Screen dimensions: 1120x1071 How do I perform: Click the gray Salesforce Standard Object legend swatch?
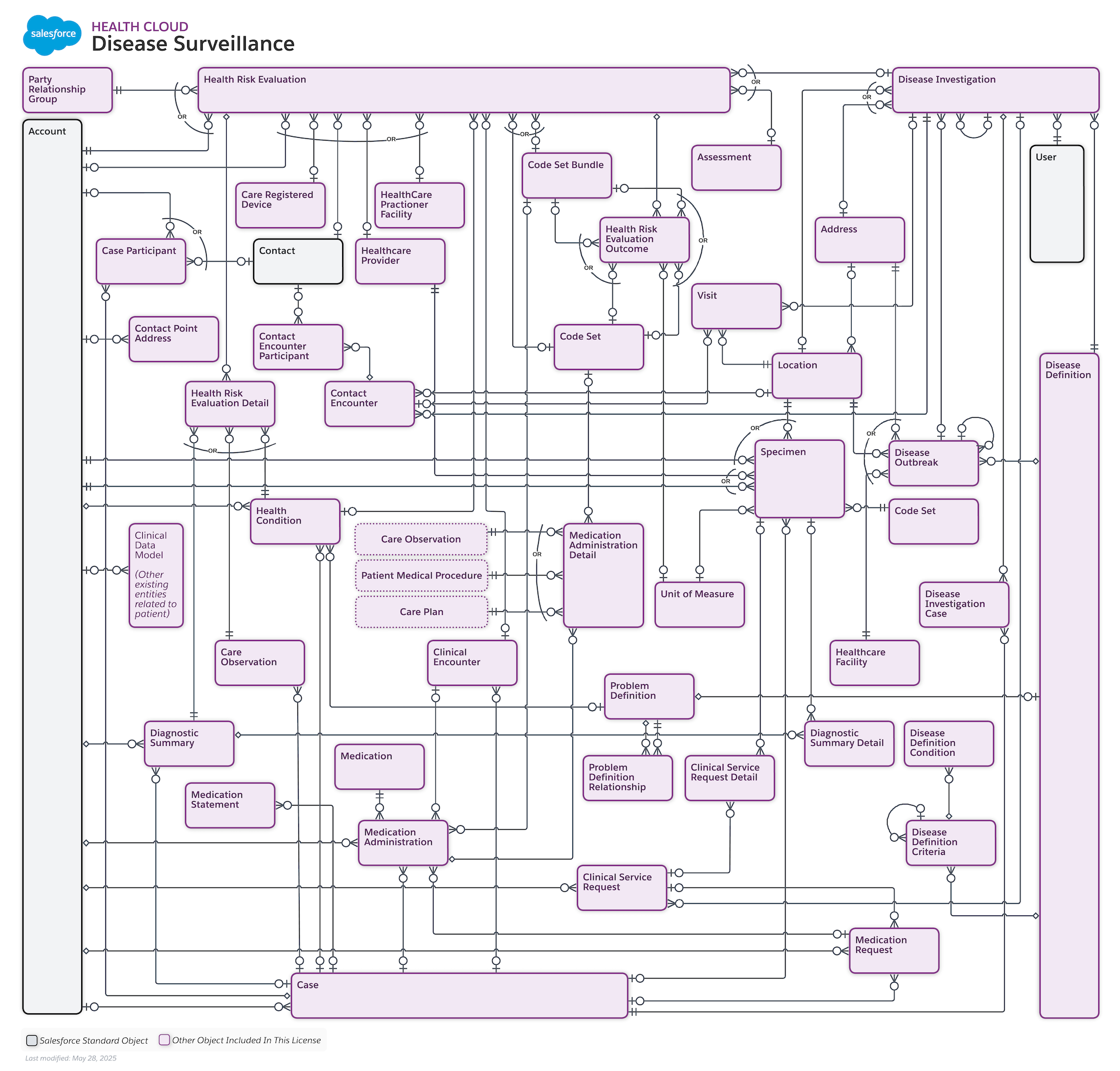[x=32, y=1040]
